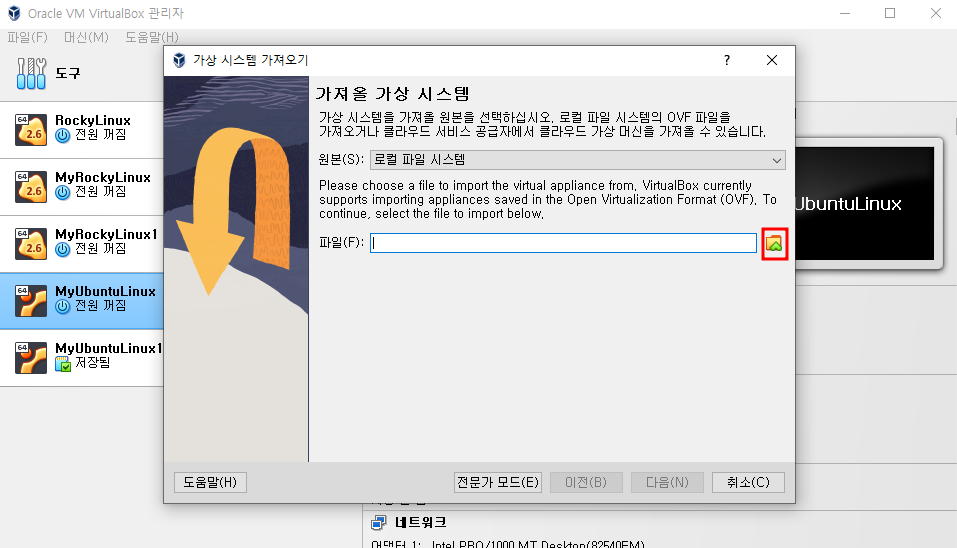The image size is (957, 548).
Task: Open the 머신(M) menu
Action: click(86, 37)
